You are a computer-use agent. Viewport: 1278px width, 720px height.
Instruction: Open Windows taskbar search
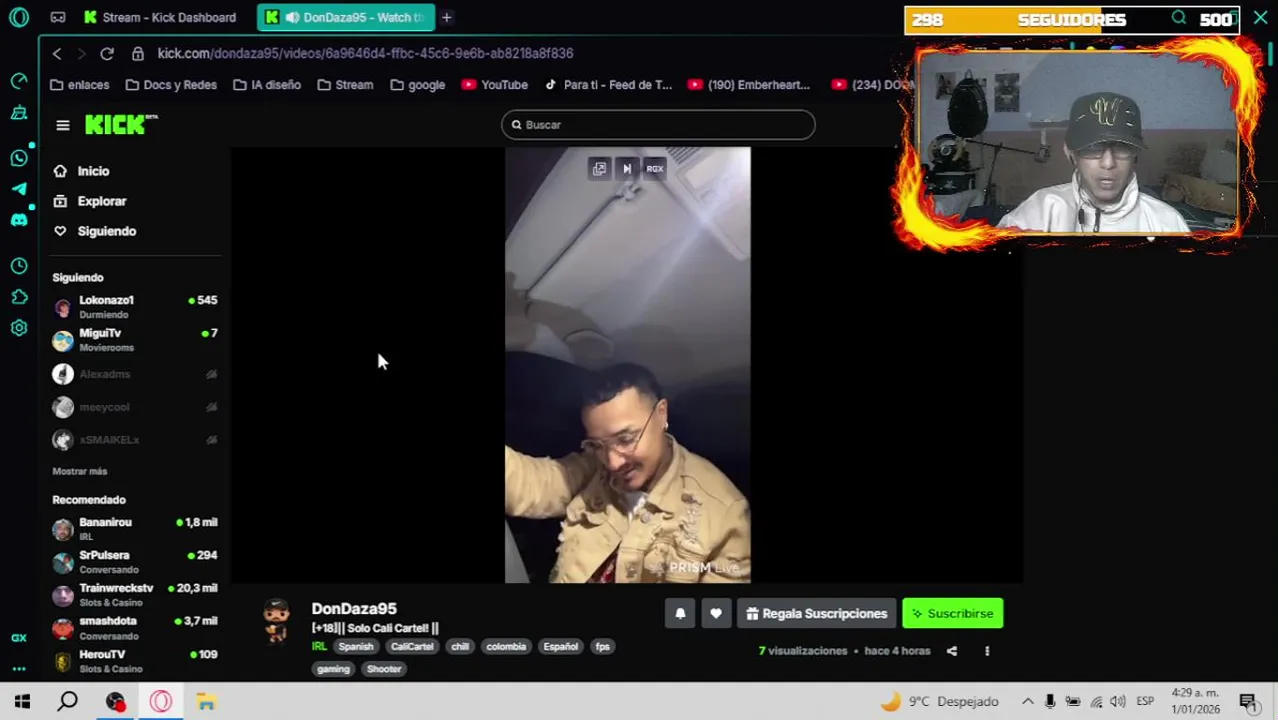pyautogui.click(x=68, y=702)
